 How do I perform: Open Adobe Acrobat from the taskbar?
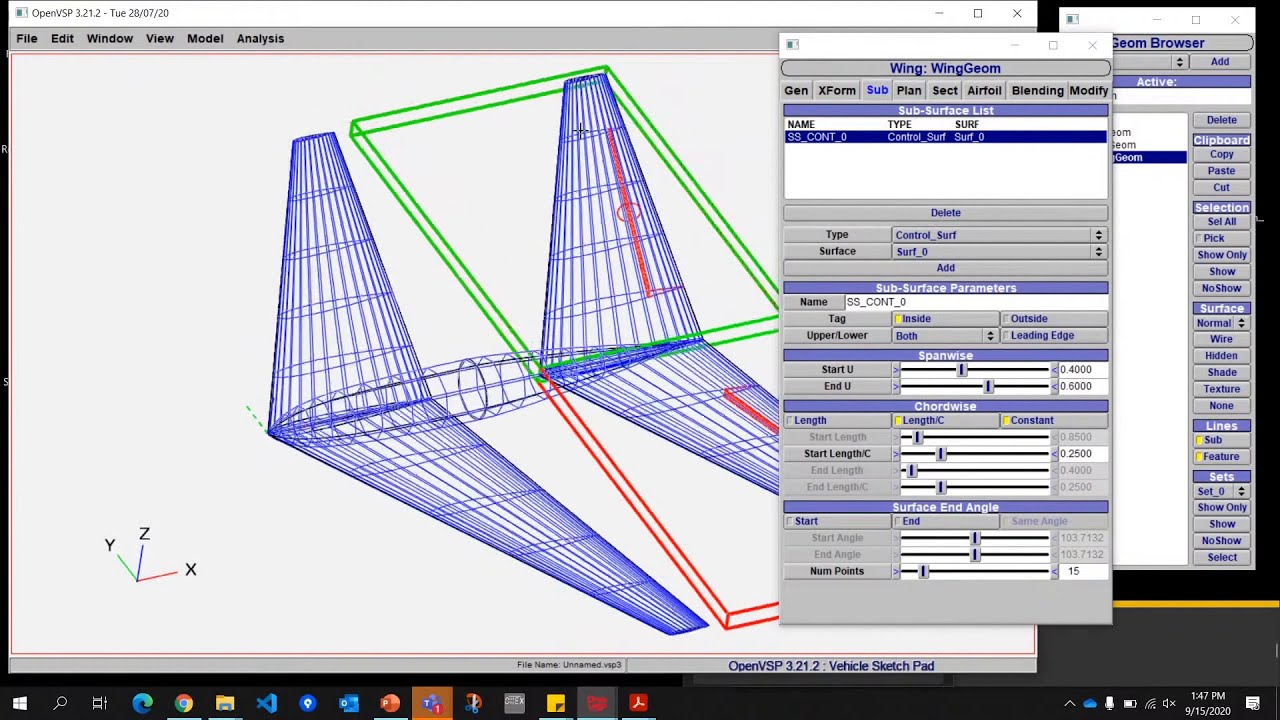[638, 703]
